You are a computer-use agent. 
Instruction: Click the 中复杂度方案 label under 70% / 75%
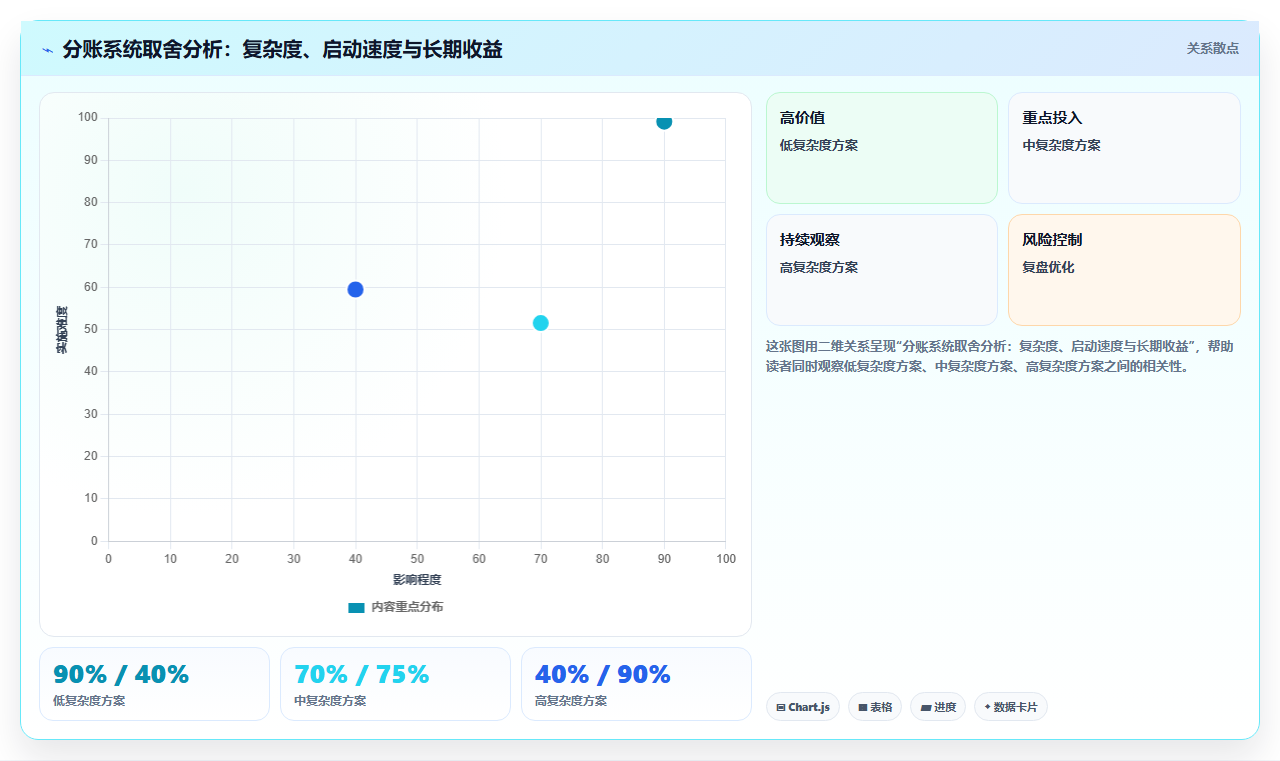[330, 701]
